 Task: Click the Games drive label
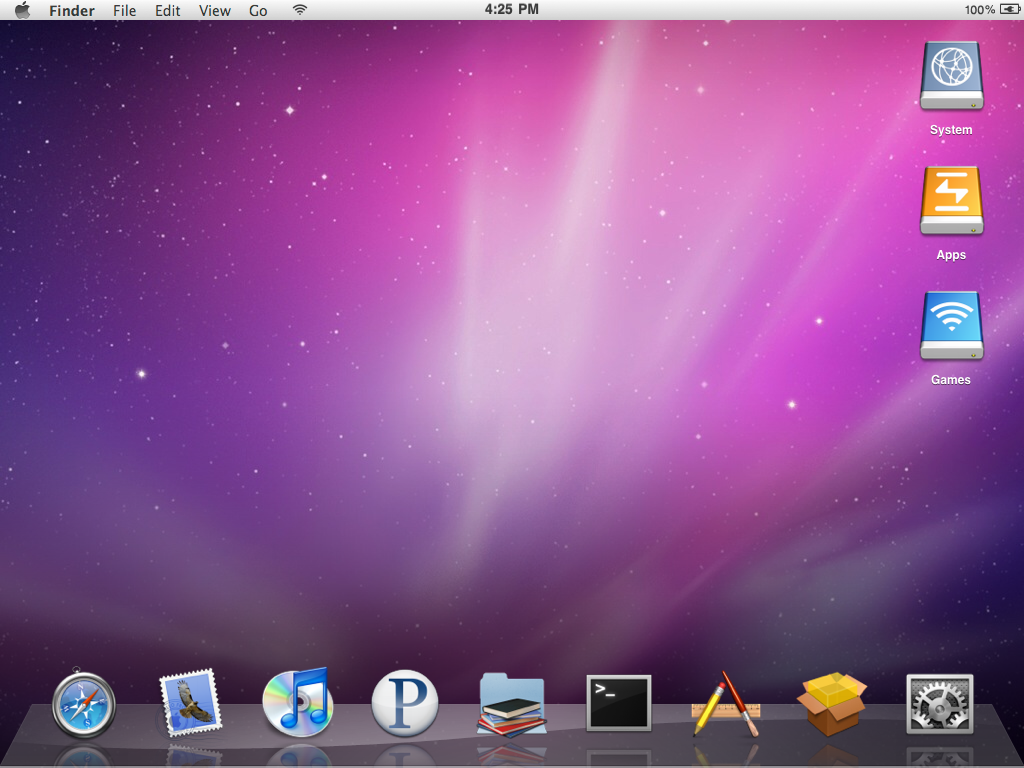951,379
